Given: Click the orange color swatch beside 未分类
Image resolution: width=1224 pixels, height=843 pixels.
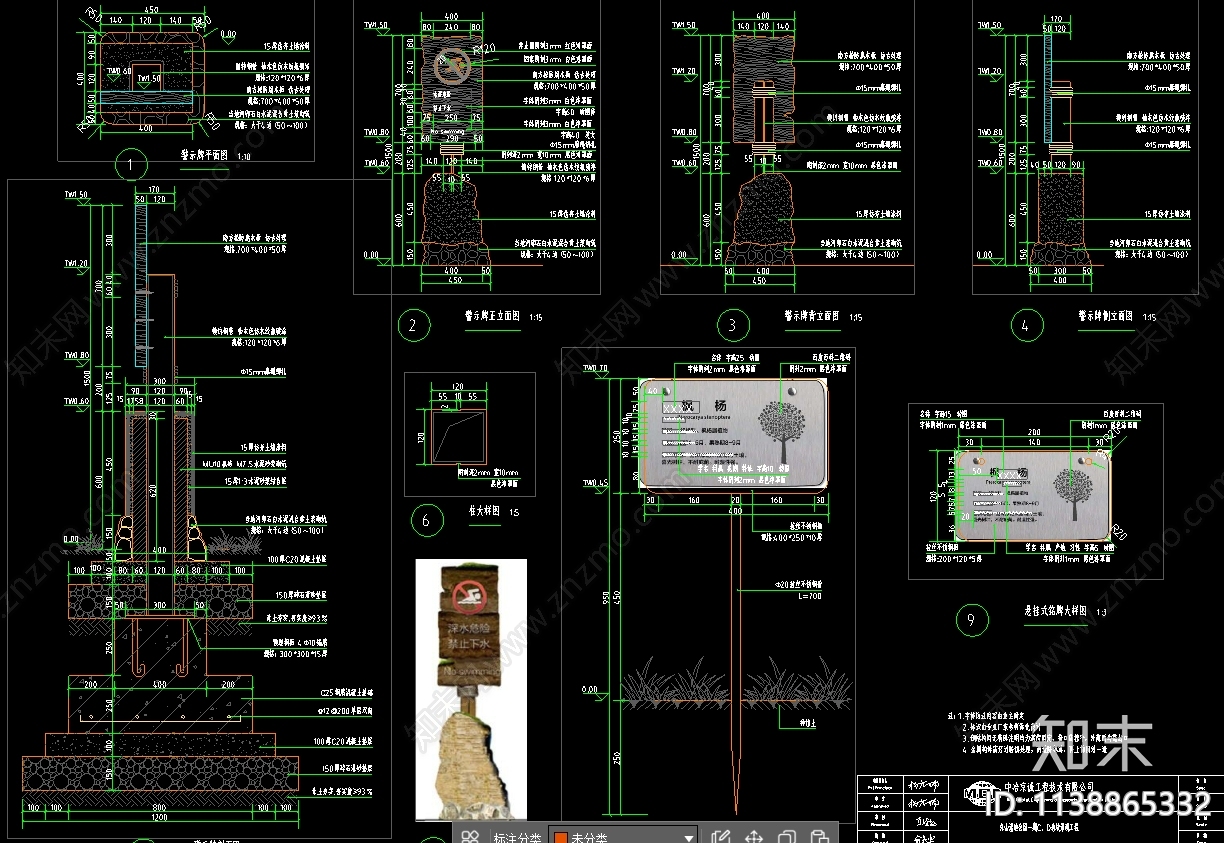Looking at the screenshot, I should 561,838.
